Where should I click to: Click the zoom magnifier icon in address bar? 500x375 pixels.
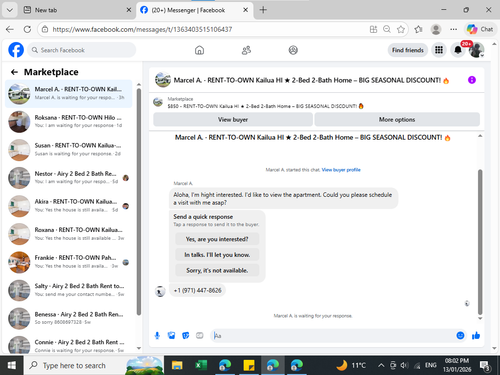[x=387, y=29]
